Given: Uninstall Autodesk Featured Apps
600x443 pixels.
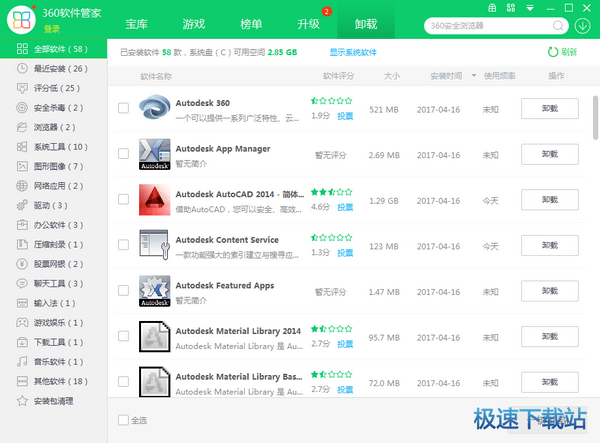Looking at the screenshot, I should 549,291.
